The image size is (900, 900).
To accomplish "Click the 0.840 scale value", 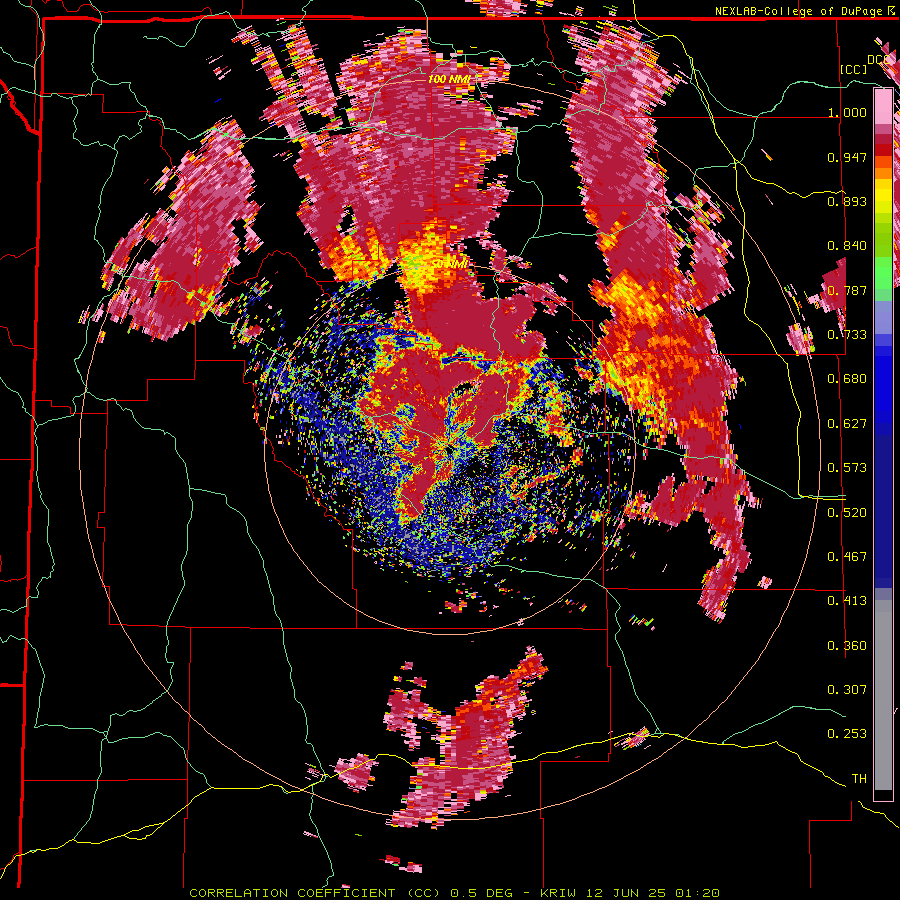I will click(847, 246).
